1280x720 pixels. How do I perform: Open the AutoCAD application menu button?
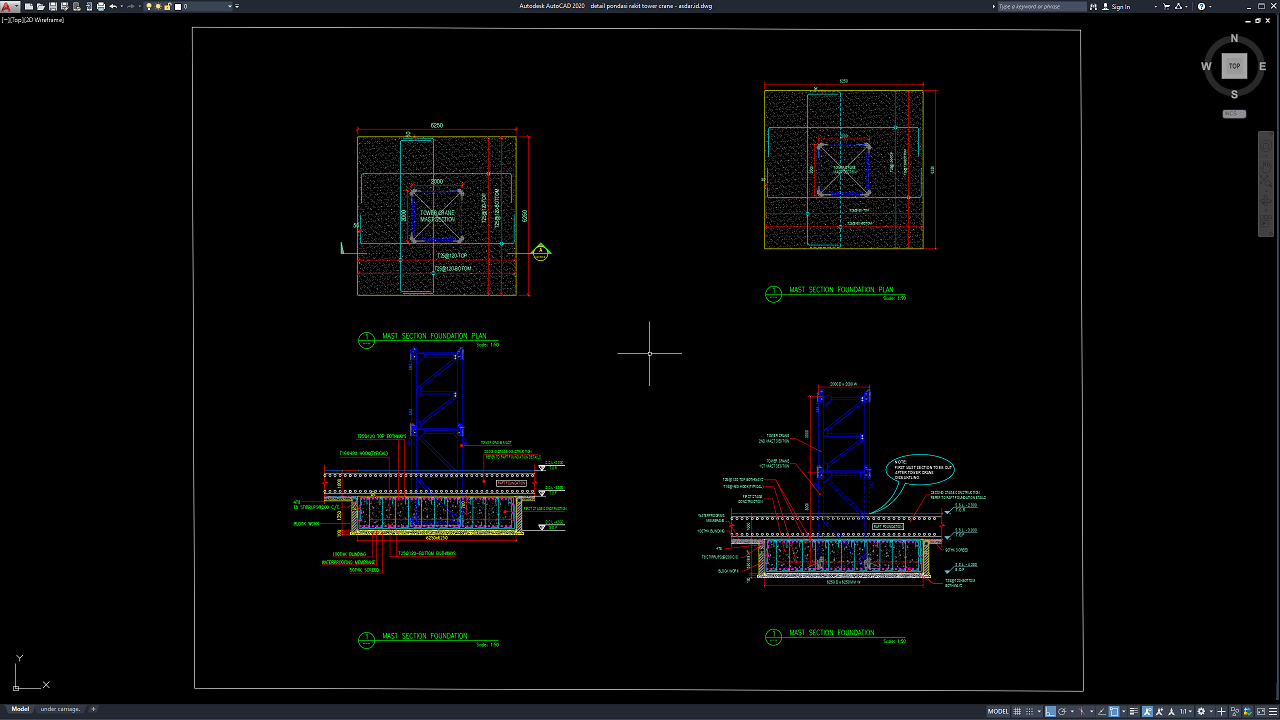[9, 6]
